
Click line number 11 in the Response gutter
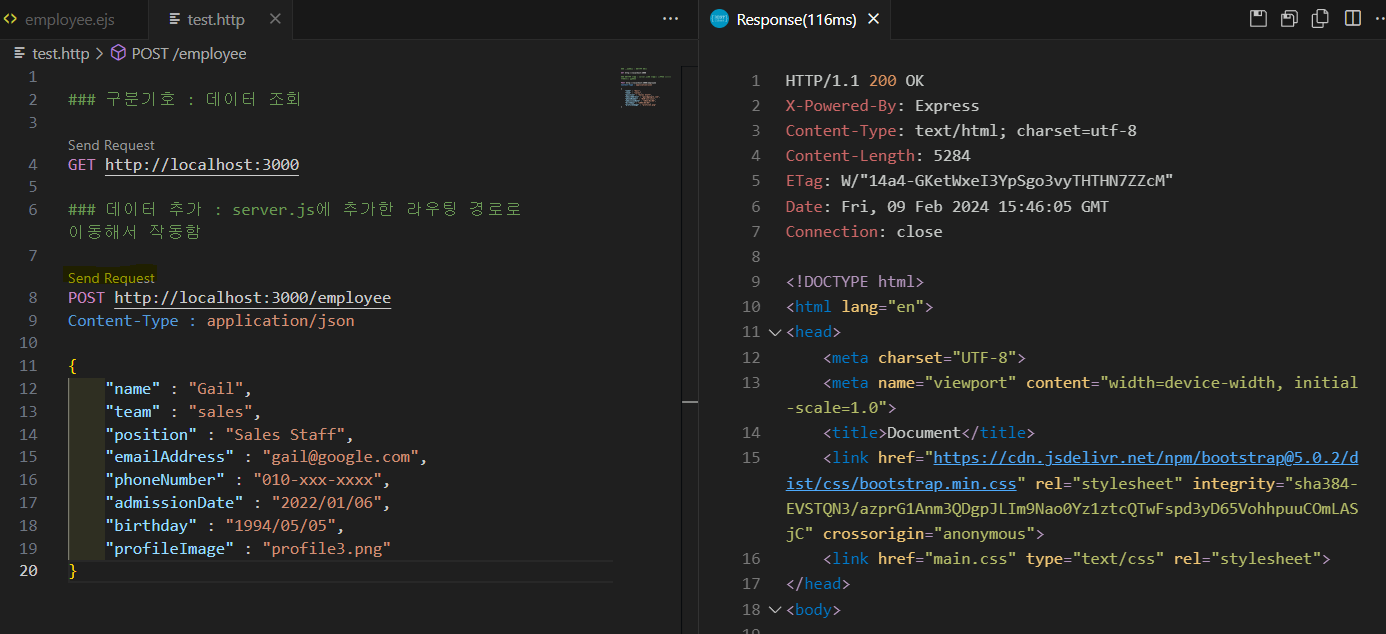751,332
